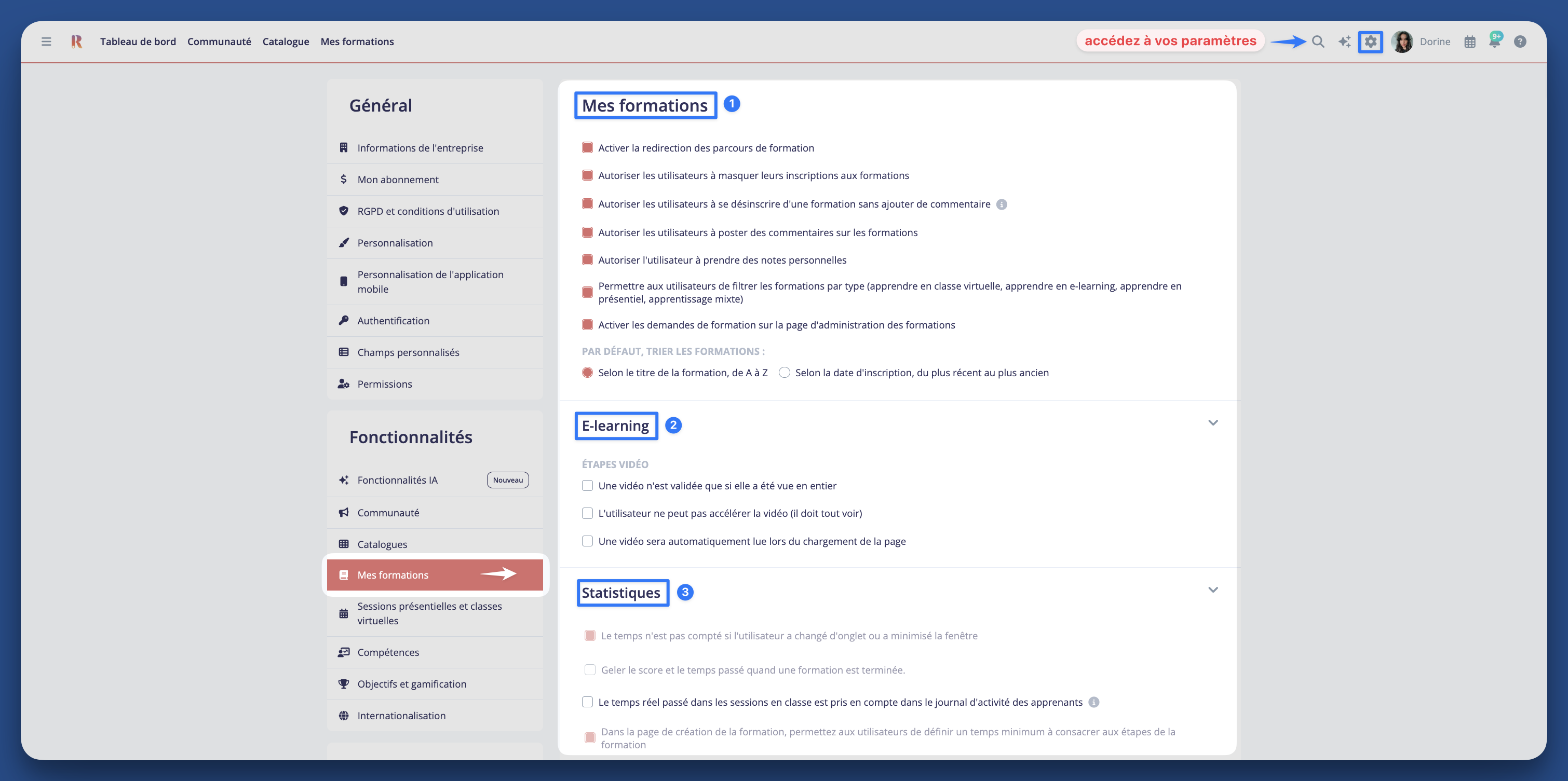Image resolution: width=1568 pixels, height=781 pixels.
Task: Collapse the Statistiques section chevron
Action: [1213, 589]
